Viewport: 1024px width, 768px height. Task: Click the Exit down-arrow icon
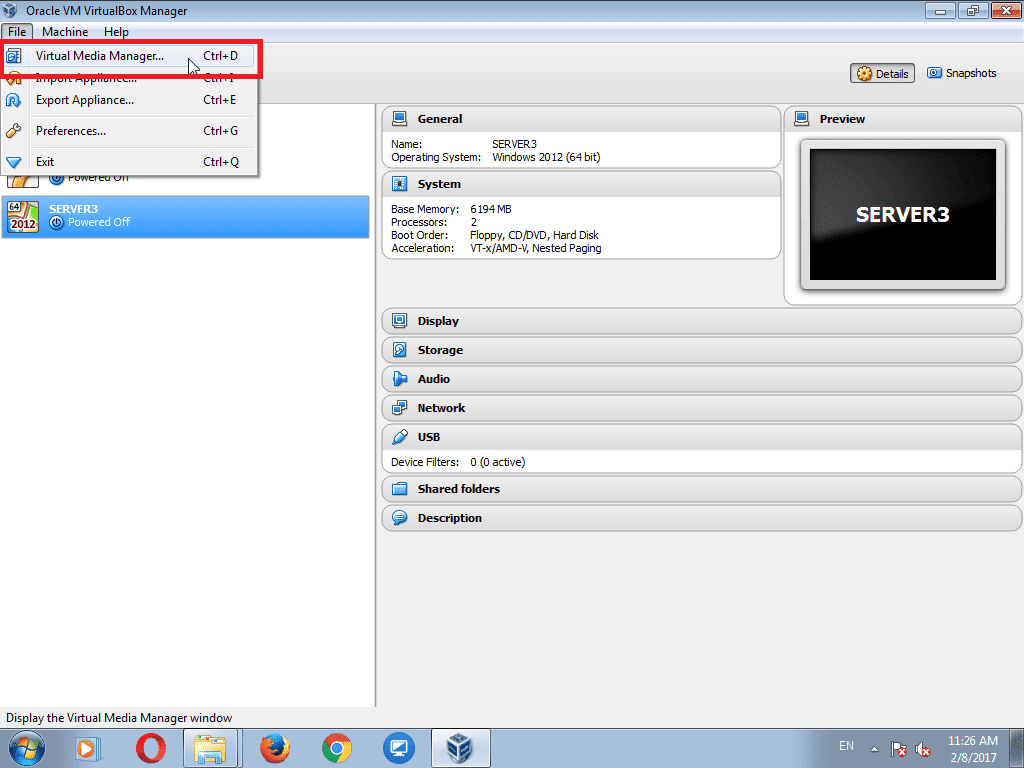[x=13, y=162]
